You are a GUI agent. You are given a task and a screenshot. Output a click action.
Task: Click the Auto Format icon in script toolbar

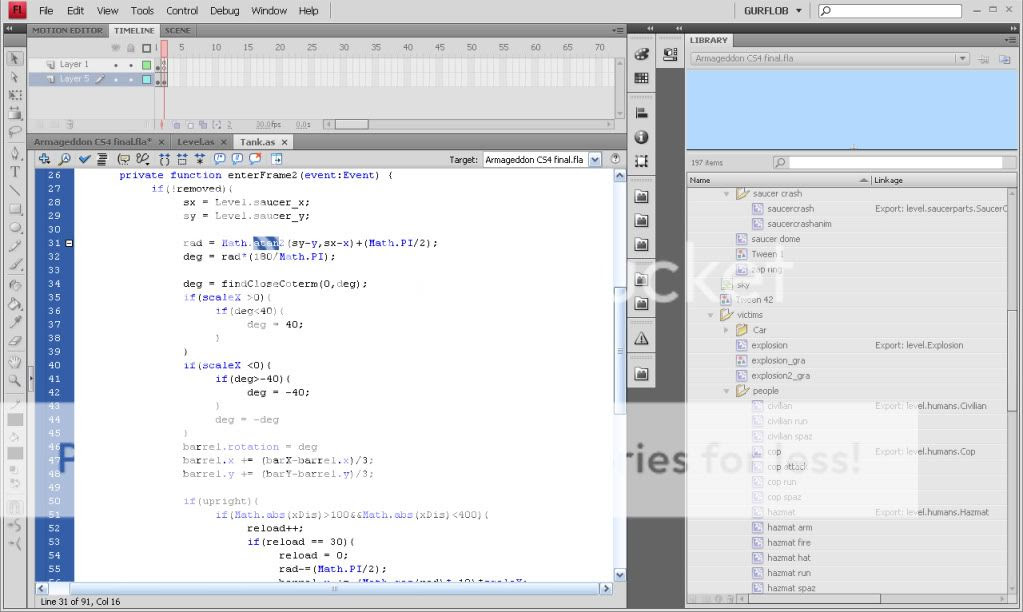coord(102,159)
